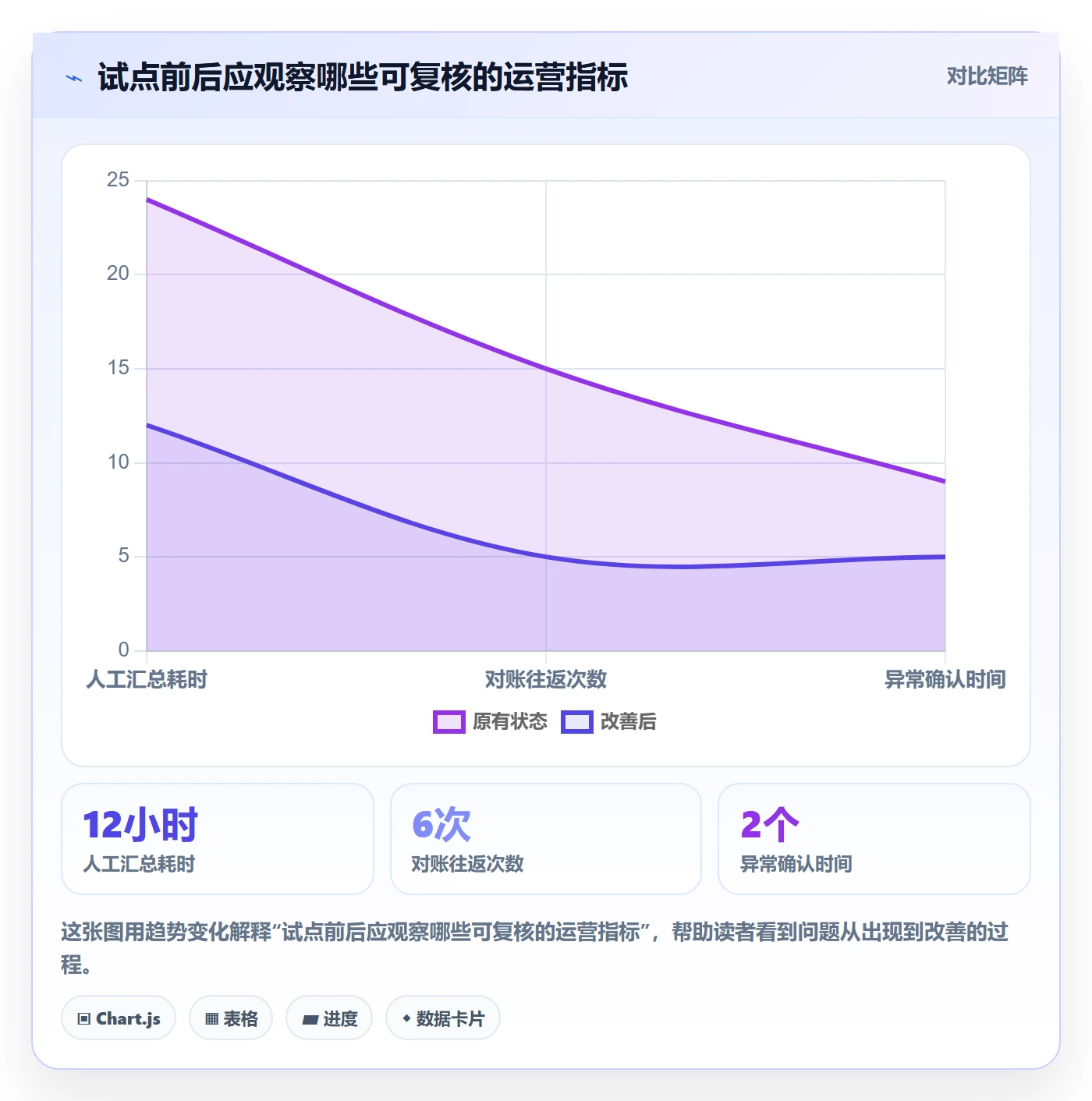Select the 6次 对账往返次数 card

pos(546,839)
